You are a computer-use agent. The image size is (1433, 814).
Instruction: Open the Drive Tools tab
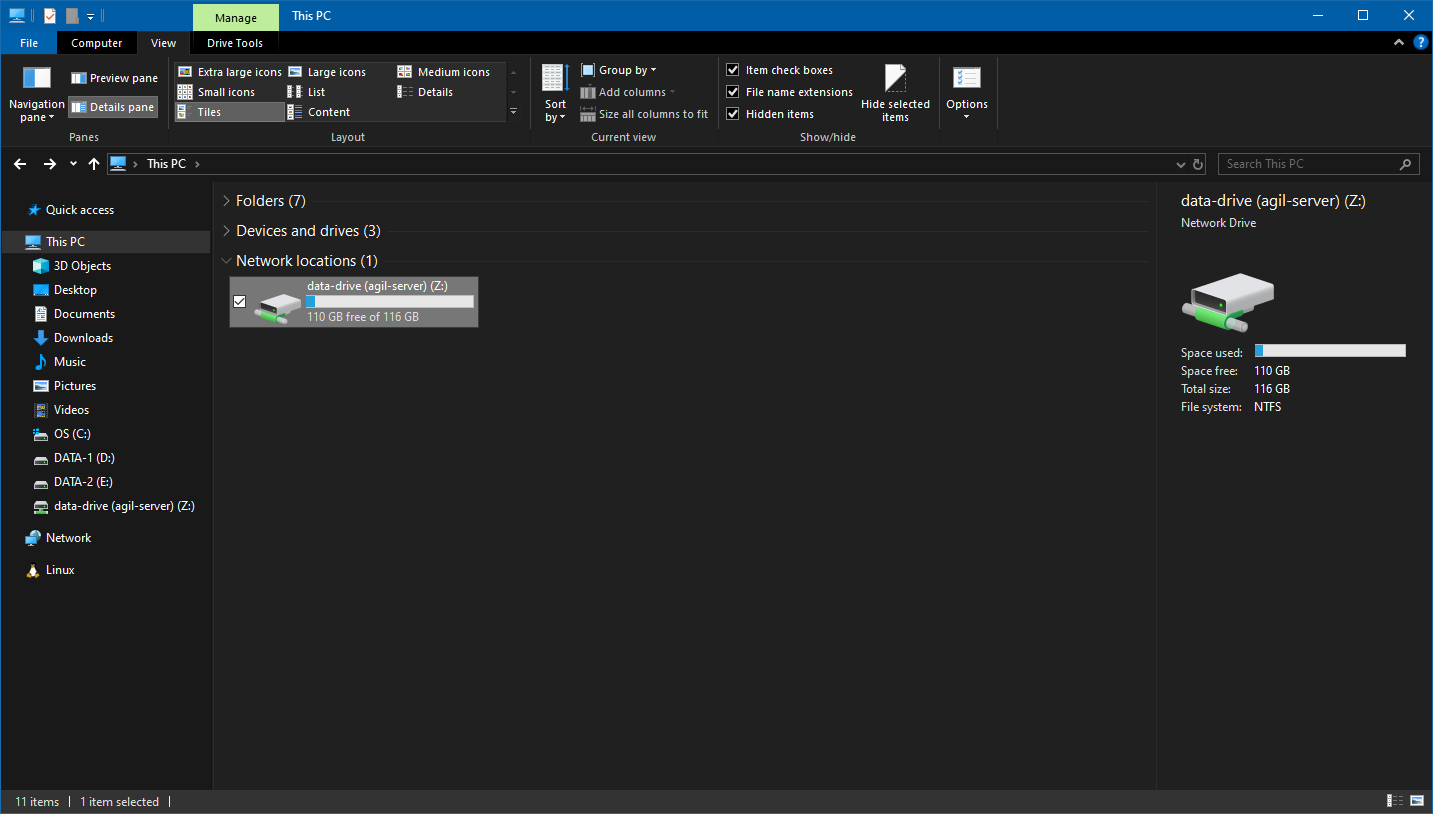coord(235,43)
